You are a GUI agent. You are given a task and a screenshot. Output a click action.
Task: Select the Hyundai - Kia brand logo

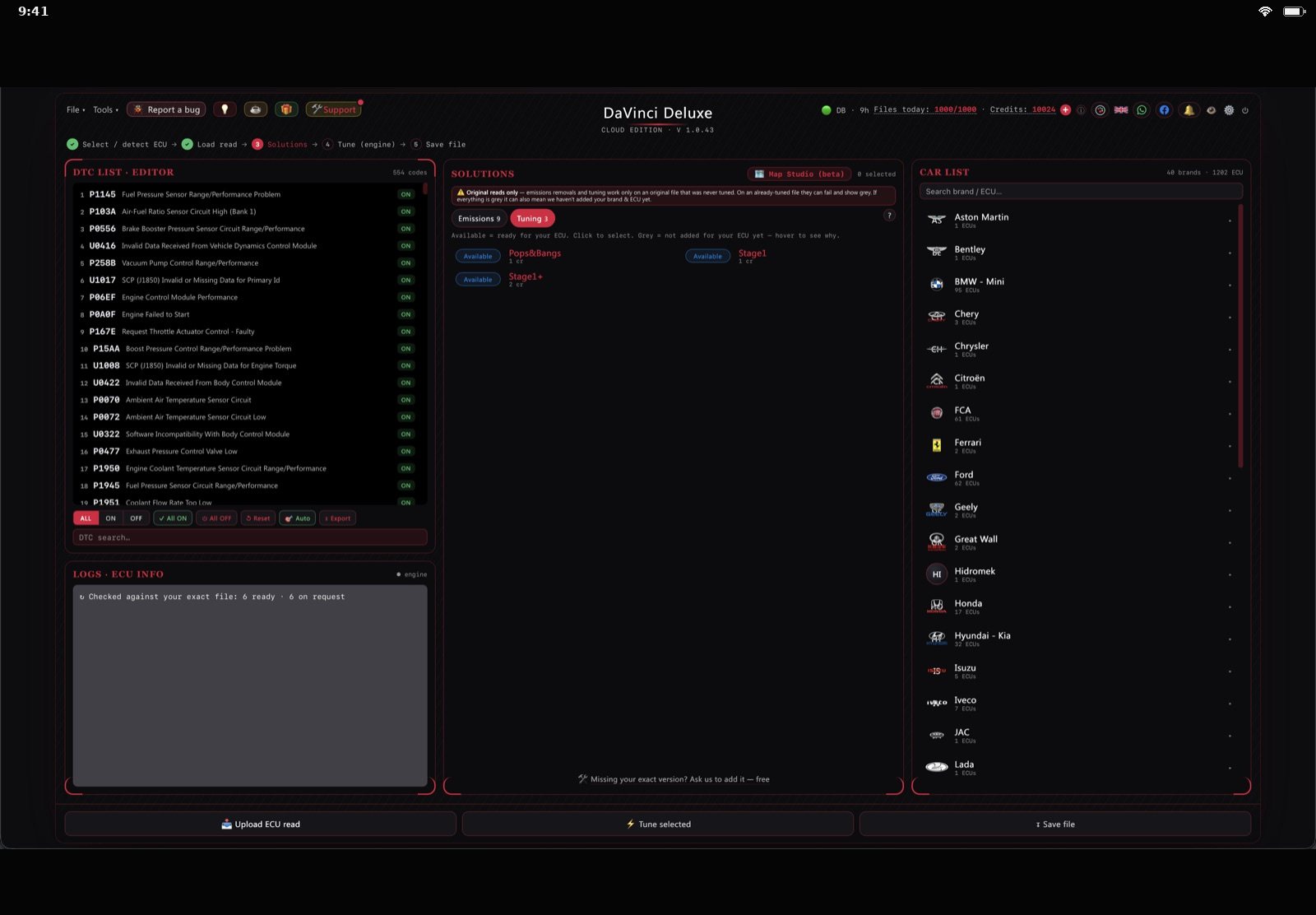pyautogui.click(x=937, y=638)
